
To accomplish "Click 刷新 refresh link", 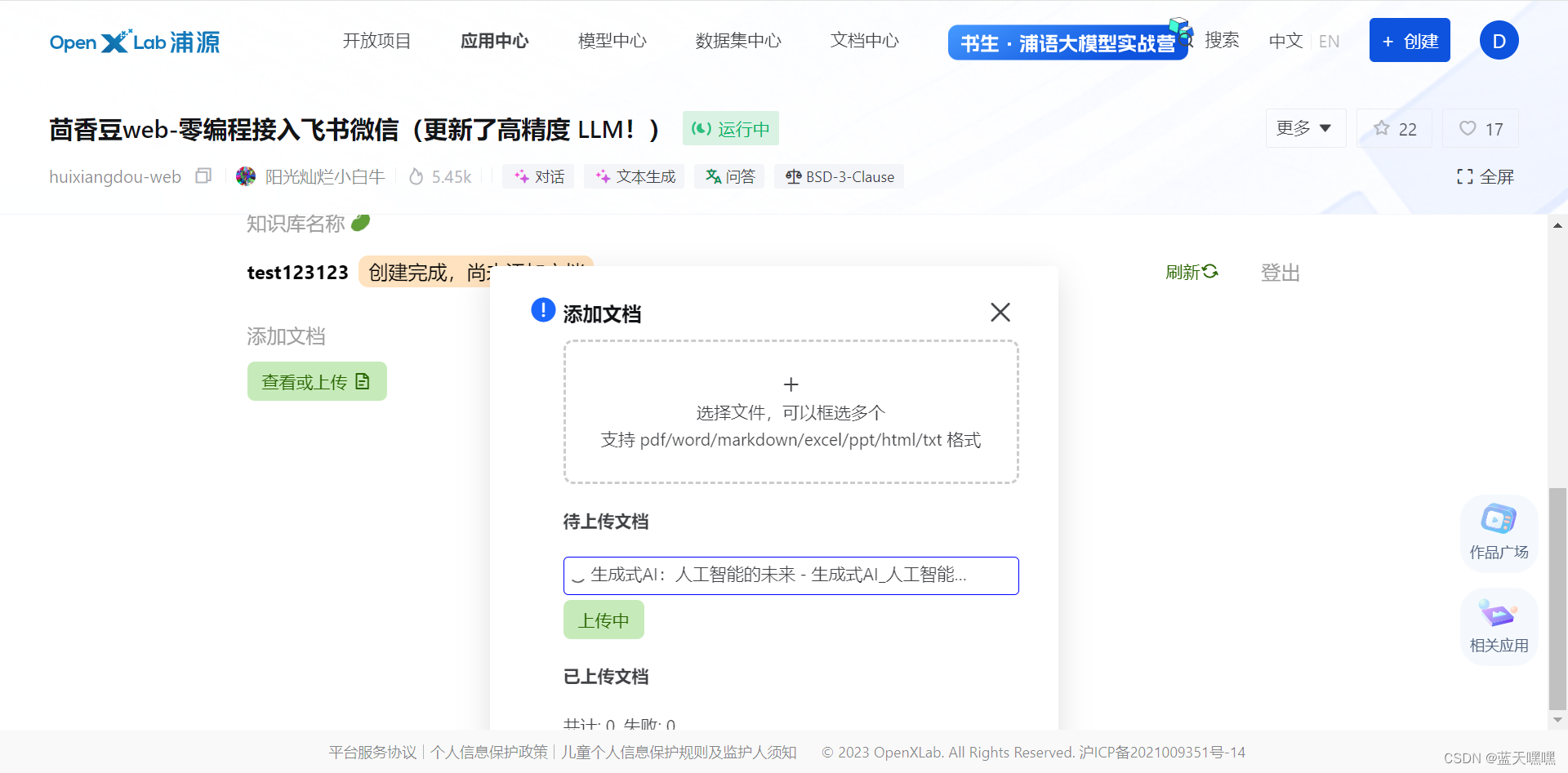I will click(x=1192, y=272).
